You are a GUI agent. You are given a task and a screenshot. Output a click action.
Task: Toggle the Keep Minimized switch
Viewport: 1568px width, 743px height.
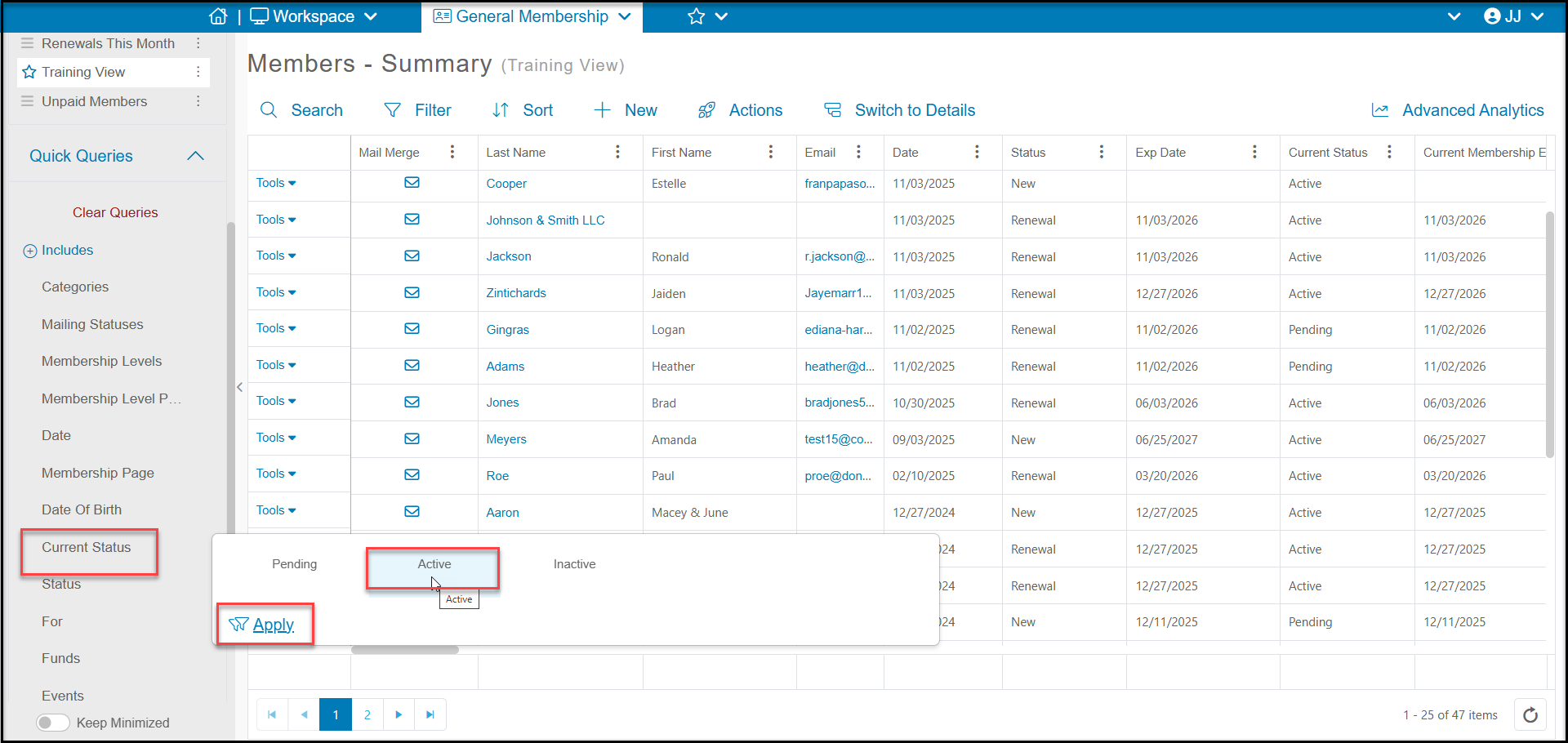click(x=53, y=723)
